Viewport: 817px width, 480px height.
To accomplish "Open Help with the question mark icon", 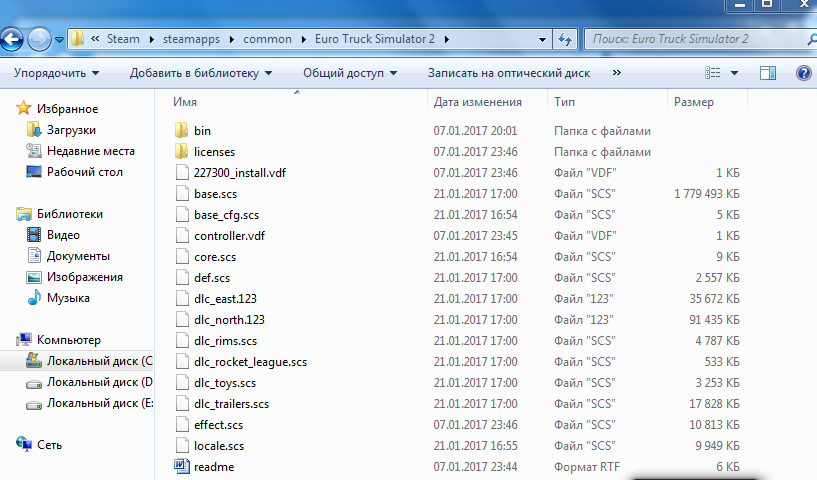I will [803, 73].
